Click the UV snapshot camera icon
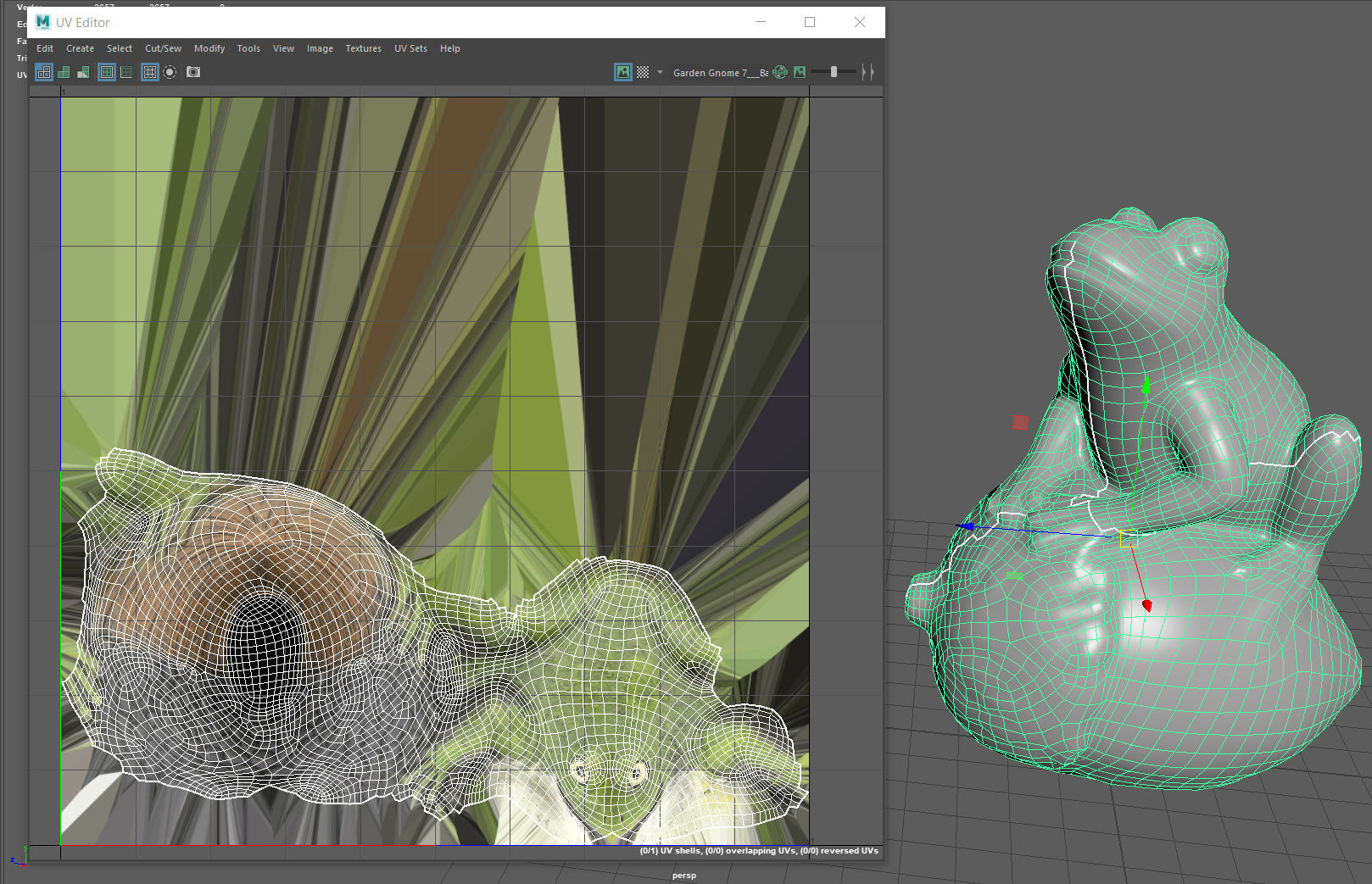This screenshot has width=1372, height=884. tap(192, 72)
